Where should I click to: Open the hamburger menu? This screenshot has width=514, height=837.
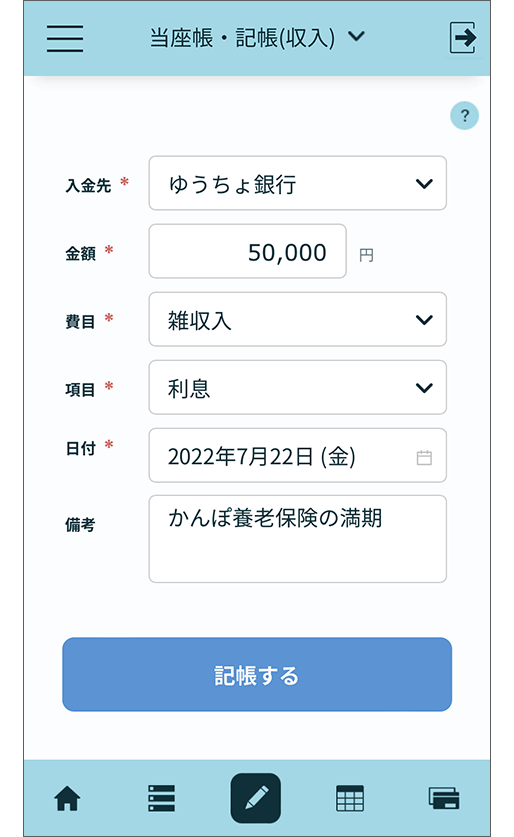[x=65, y=38]
